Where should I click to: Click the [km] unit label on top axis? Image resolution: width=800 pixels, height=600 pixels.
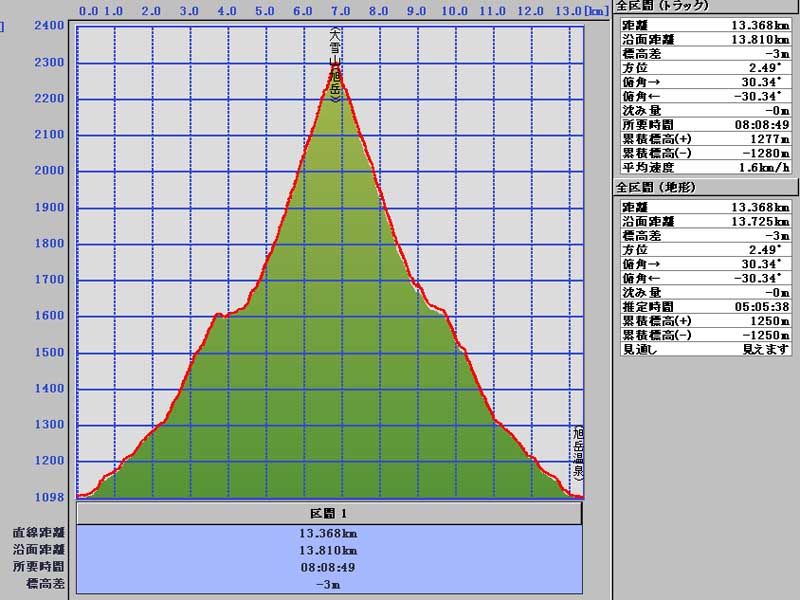click(597, 11)
